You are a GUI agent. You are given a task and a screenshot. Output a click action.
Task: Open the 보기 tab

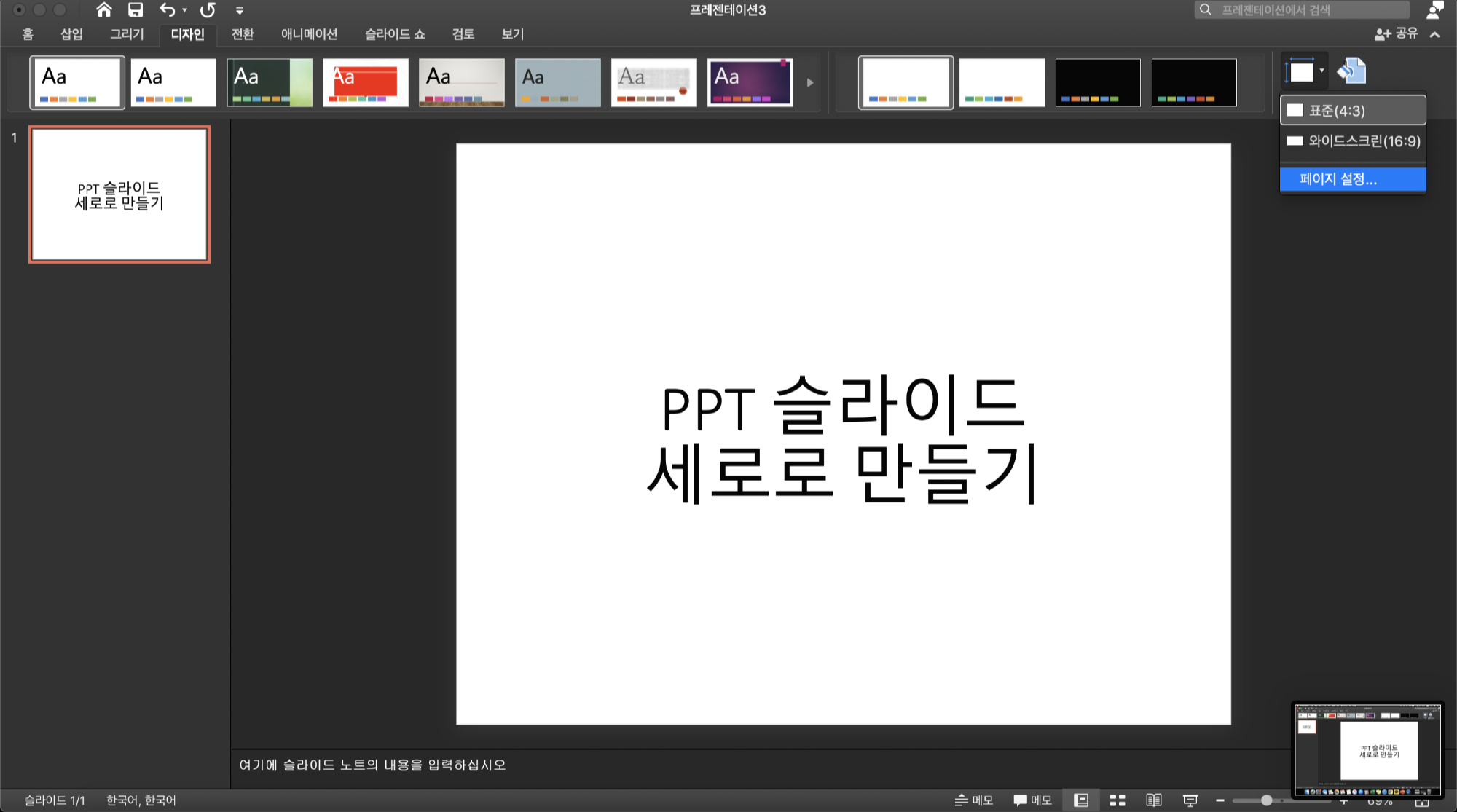point(513,34)
